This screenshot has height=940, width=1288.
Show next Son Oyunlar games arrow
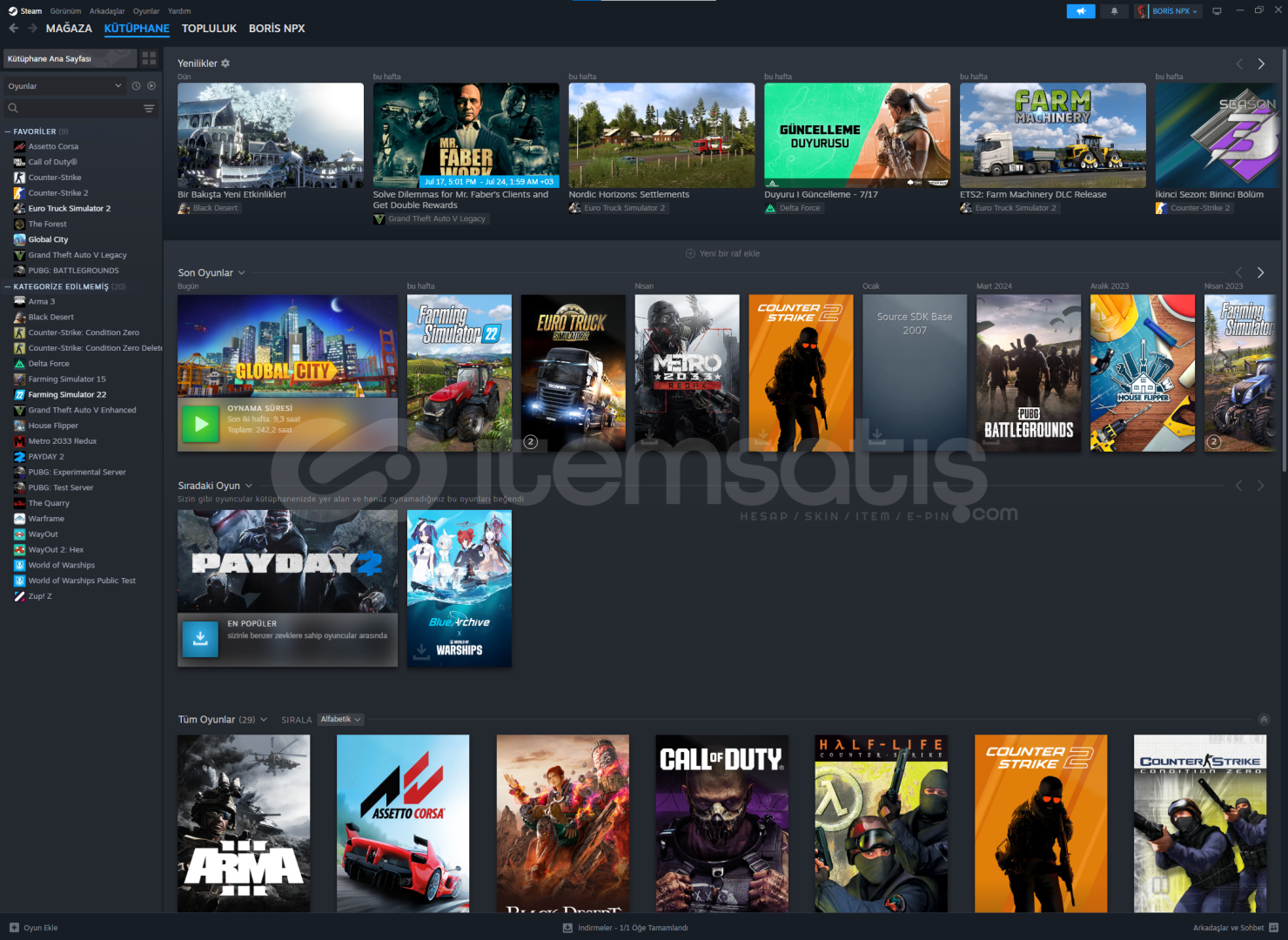[x=1260, y=272]
